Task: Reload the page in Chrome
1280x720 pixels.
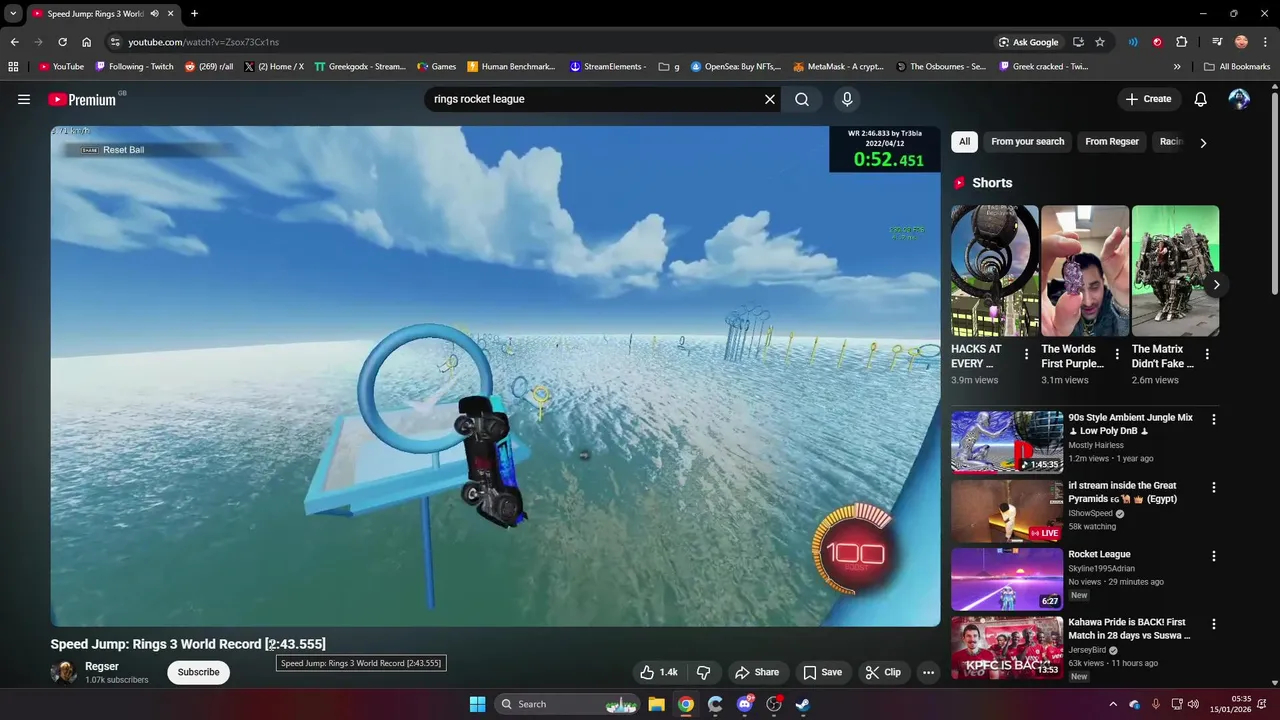Action: point(62,42)
